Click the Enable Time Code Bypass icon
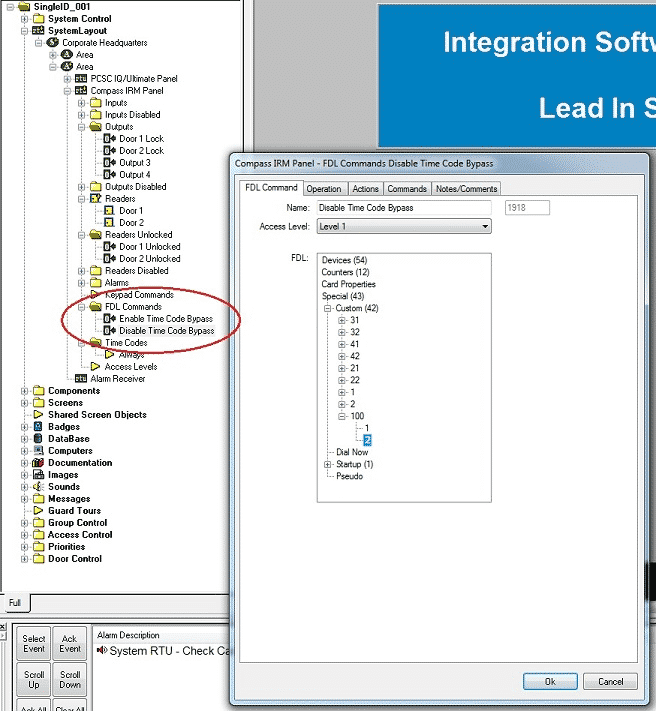656x711 pixels. [109, 319]
